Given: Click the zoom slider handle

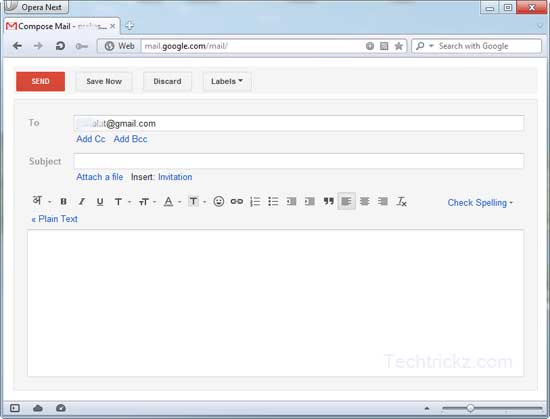Looking at the screenshot, I should pyautogui.click(x=470, y=408).
